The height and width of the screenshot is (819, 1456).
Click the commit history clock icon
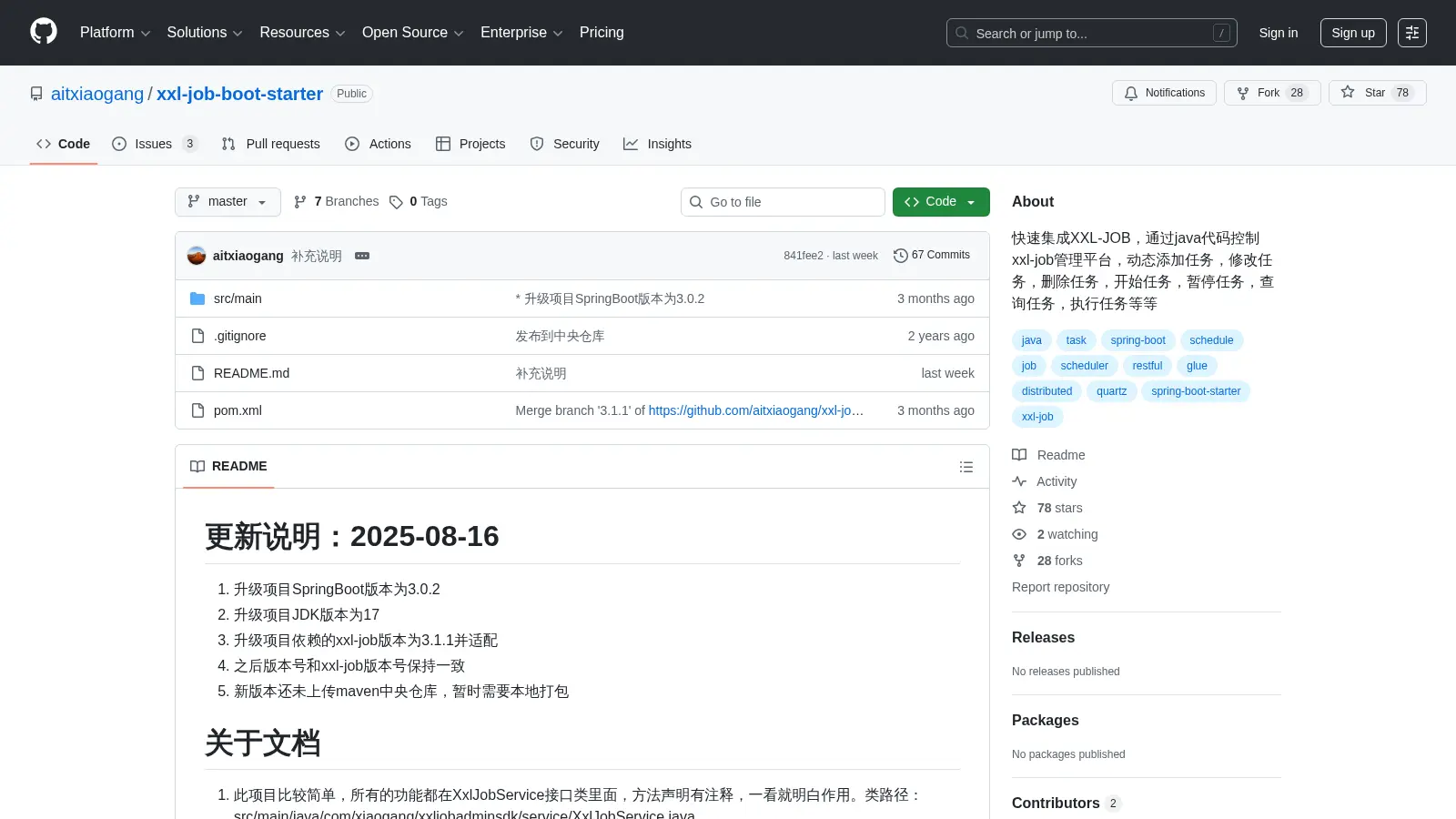tap(901, 256)
